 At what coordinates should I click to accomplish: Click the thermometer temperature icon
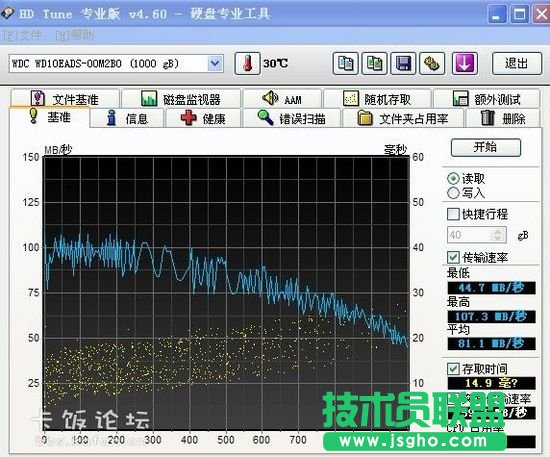pyautogui.click(x=247, y=63)
